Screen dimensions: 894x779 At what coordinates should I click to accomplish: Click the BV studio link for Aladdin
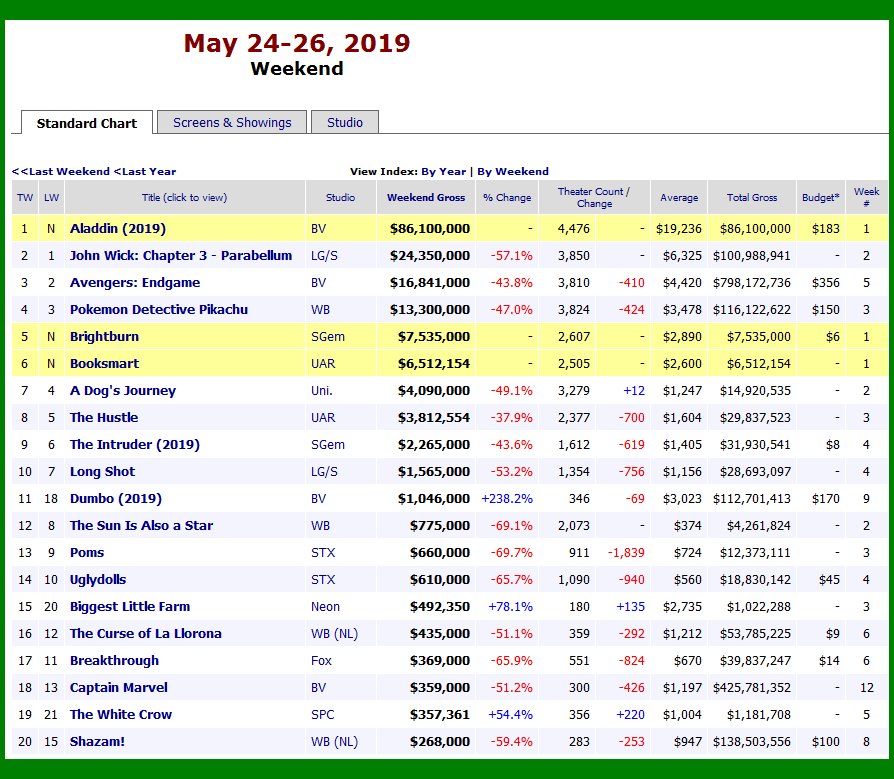(319, 229)
